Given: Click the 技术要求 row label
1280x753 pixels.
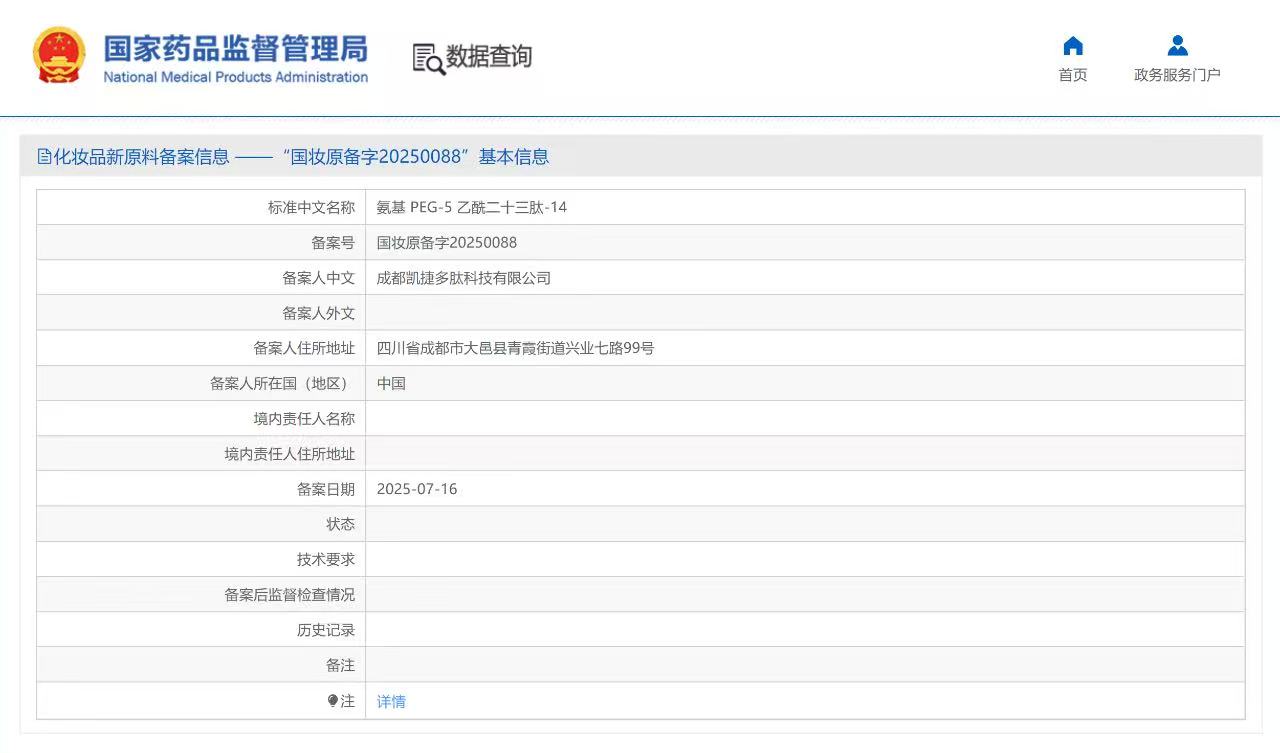Looking at the screenshot, I should click(325, 560).
